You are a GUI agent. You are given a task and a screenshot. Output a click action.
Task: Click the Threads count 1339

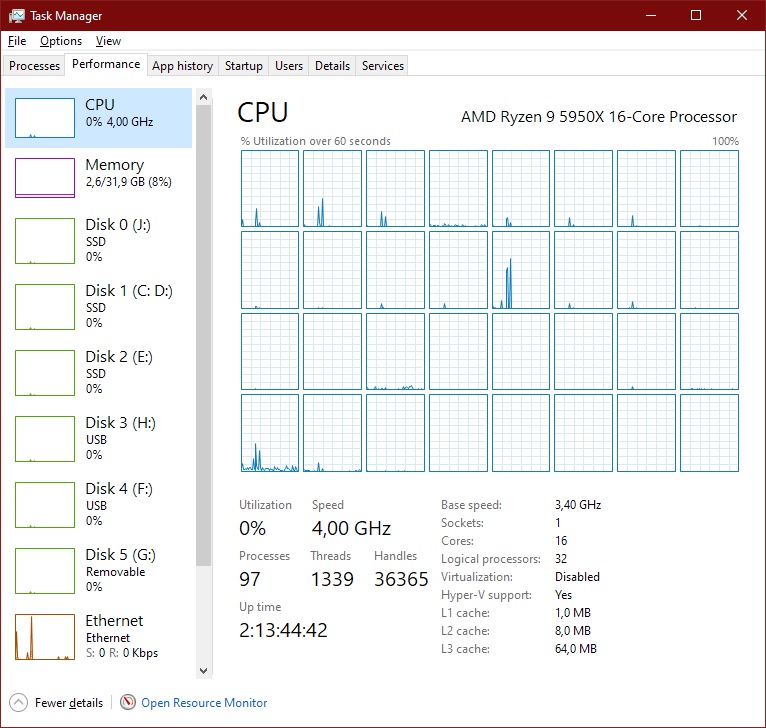332,579
